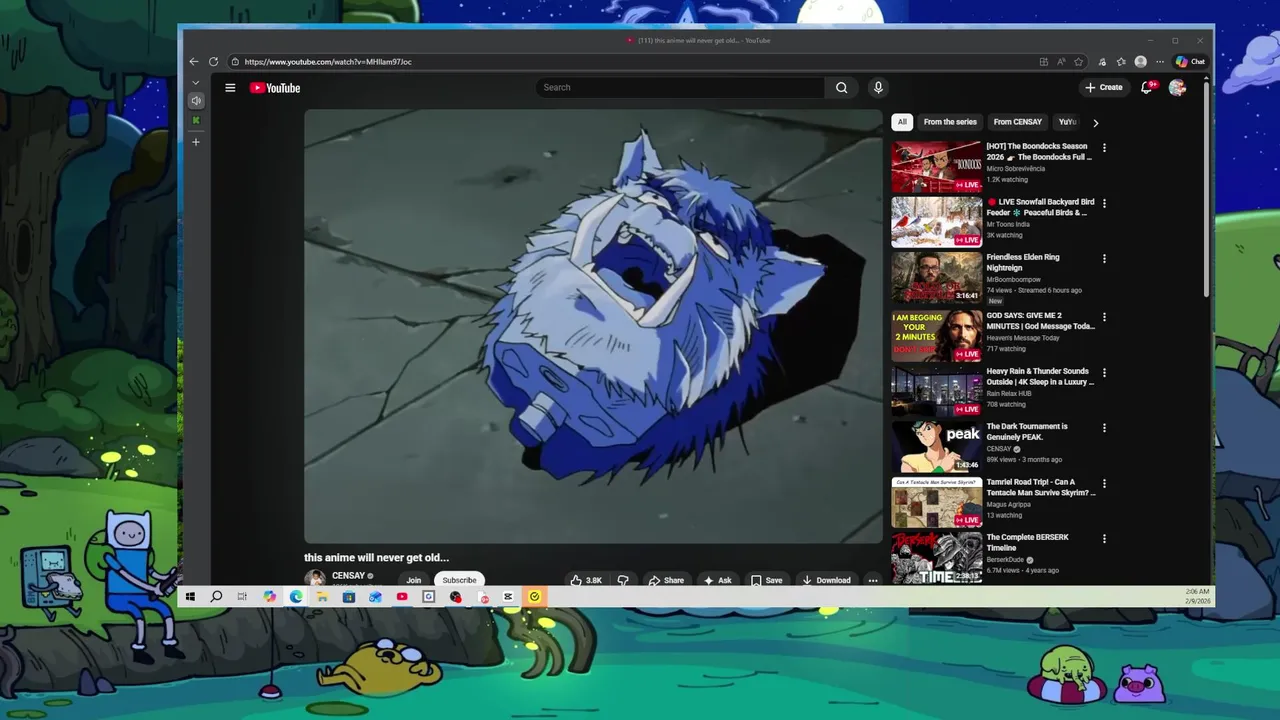
Task: Select the vertical tab playing audio
Action: pos(196,101)
